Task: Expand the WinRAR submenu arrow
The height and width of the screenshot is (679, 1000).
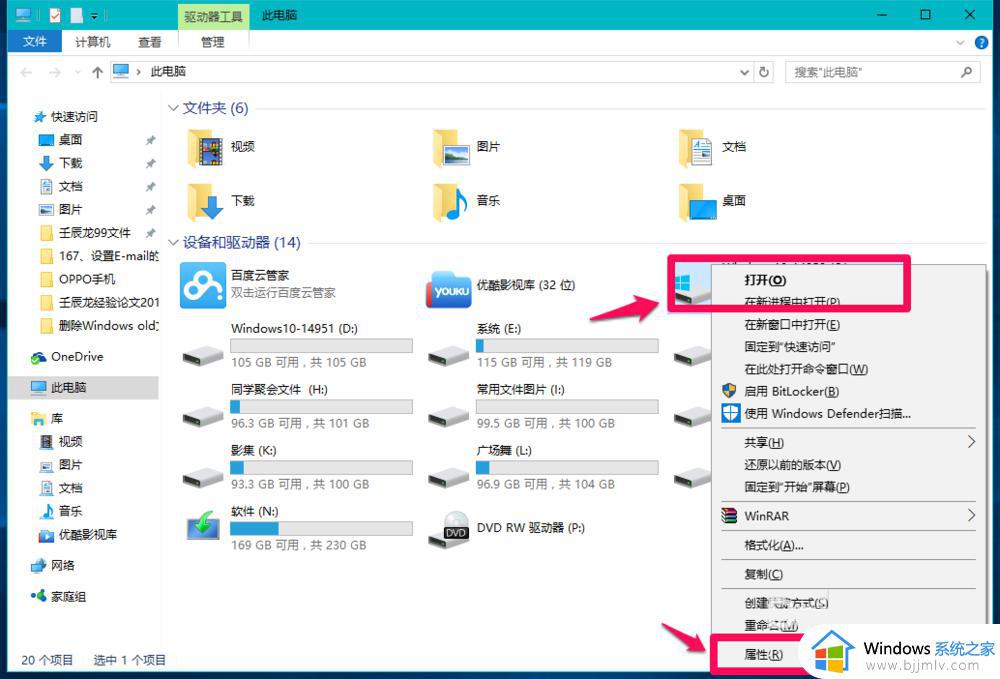Action: (971, 515)
